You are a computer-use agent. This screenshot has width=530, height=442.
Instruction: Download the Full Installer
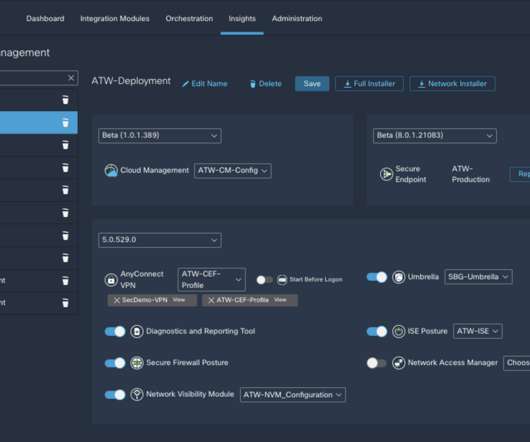[369, 84]
